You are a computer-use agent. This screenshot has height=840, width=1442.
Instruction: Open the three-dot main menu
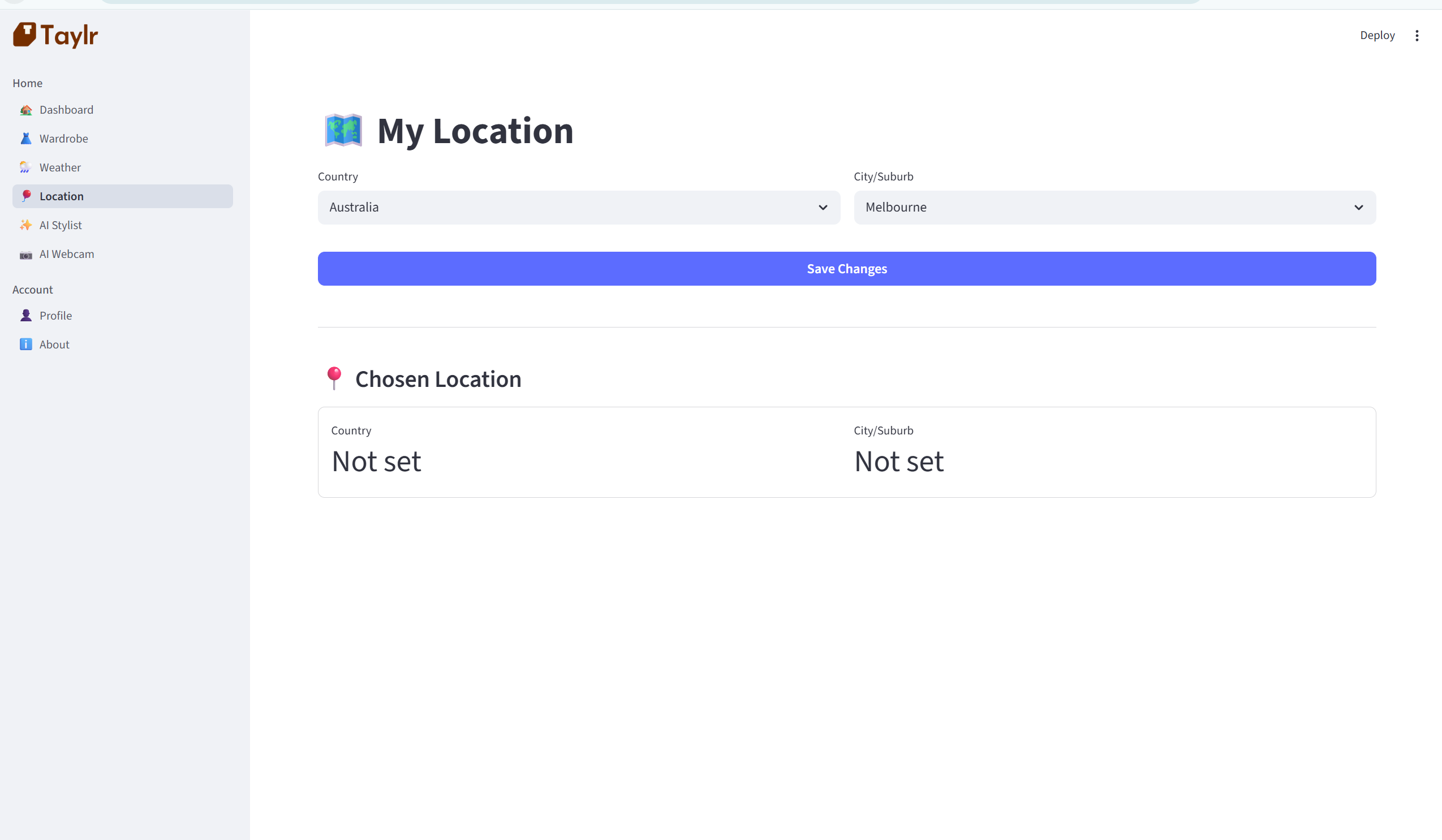pyautogui.click(x=1417, y=36)
